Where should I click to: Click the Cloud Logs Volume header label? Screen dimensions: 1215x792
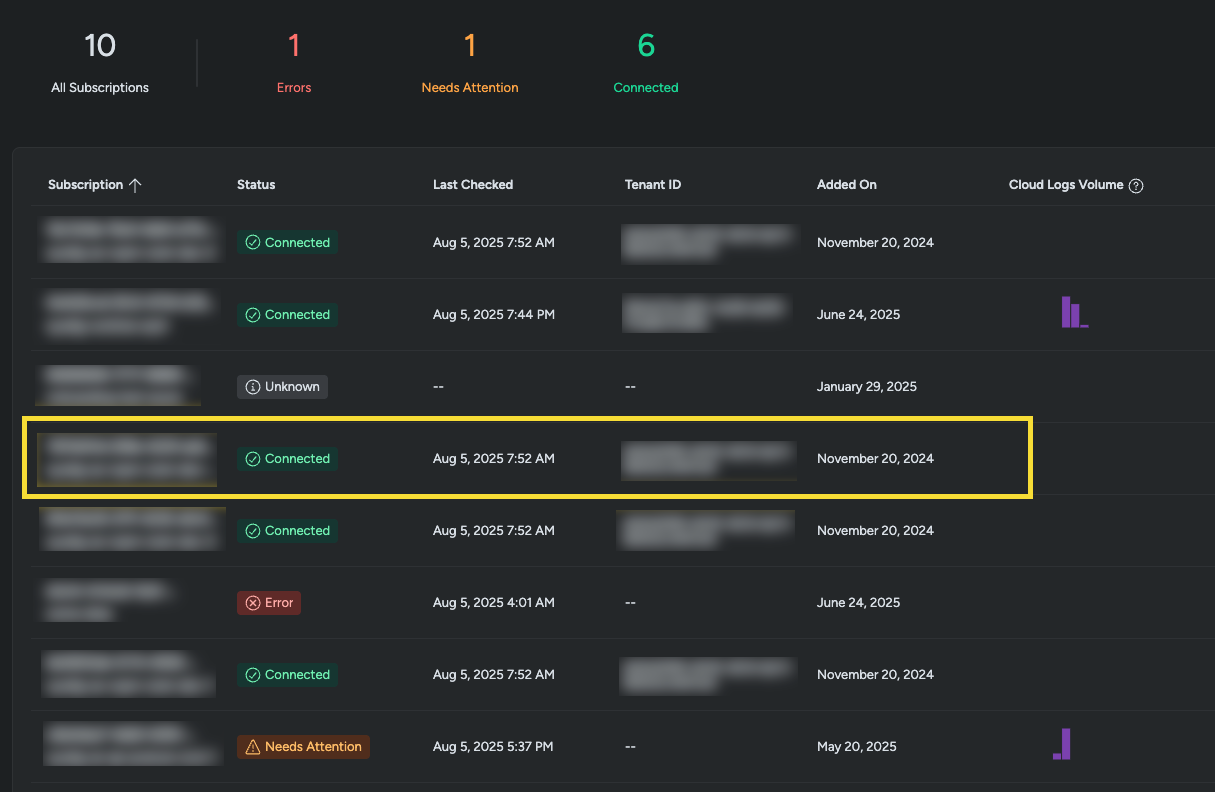tap(1066, 185)
